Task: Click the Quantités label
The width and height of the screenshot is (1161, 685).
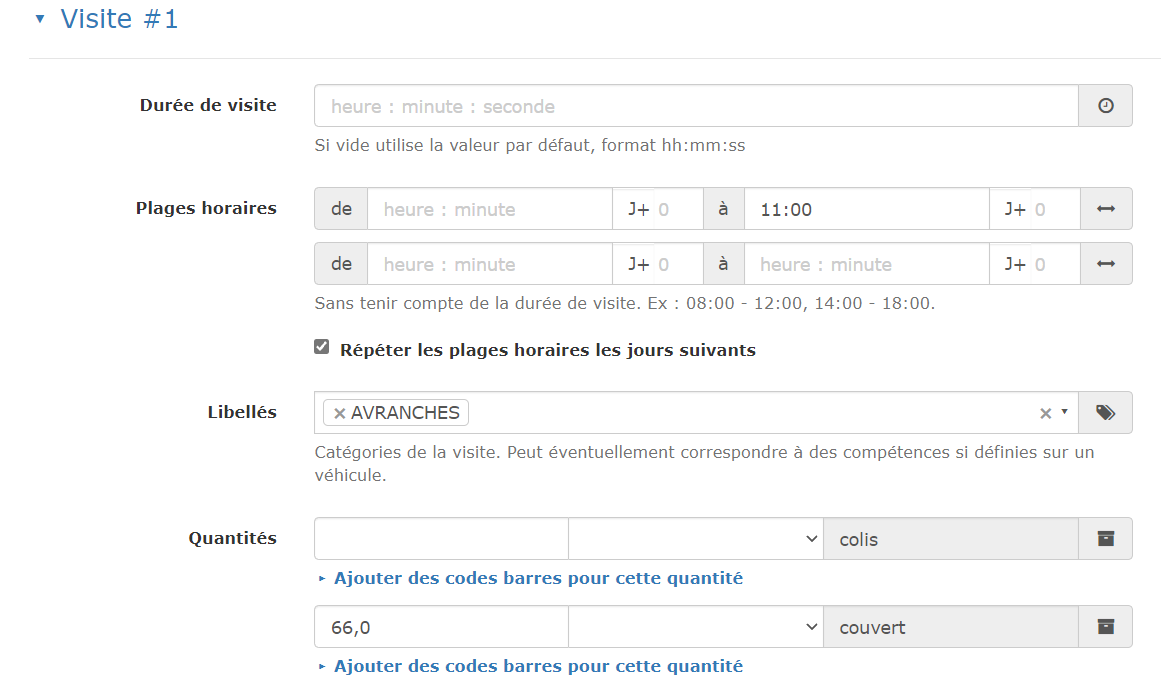Action: point(232,538)
